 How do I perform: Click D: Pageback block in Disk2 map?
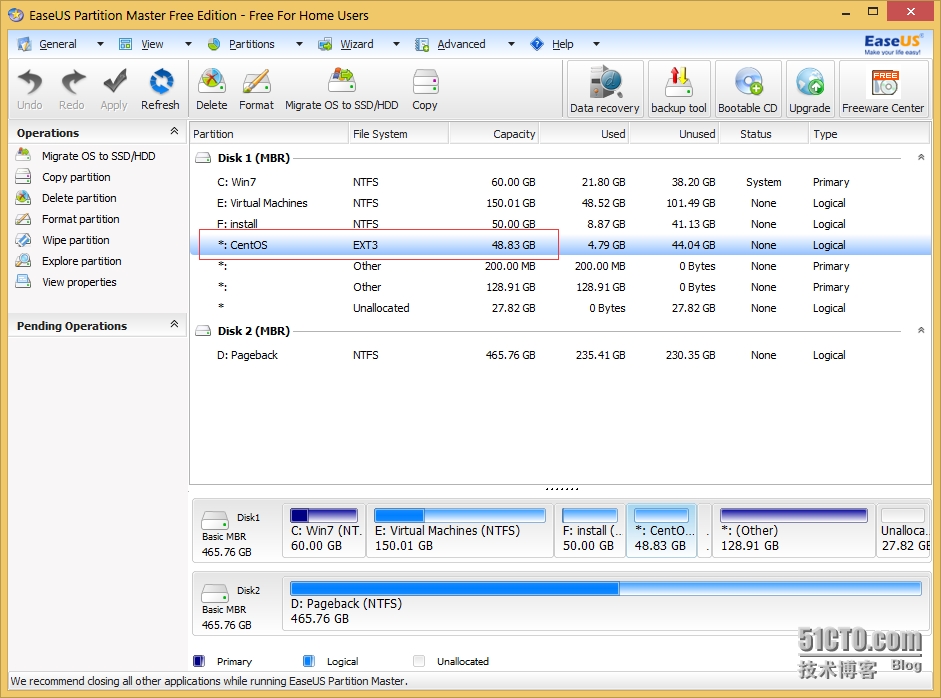(x=606, y=604)
